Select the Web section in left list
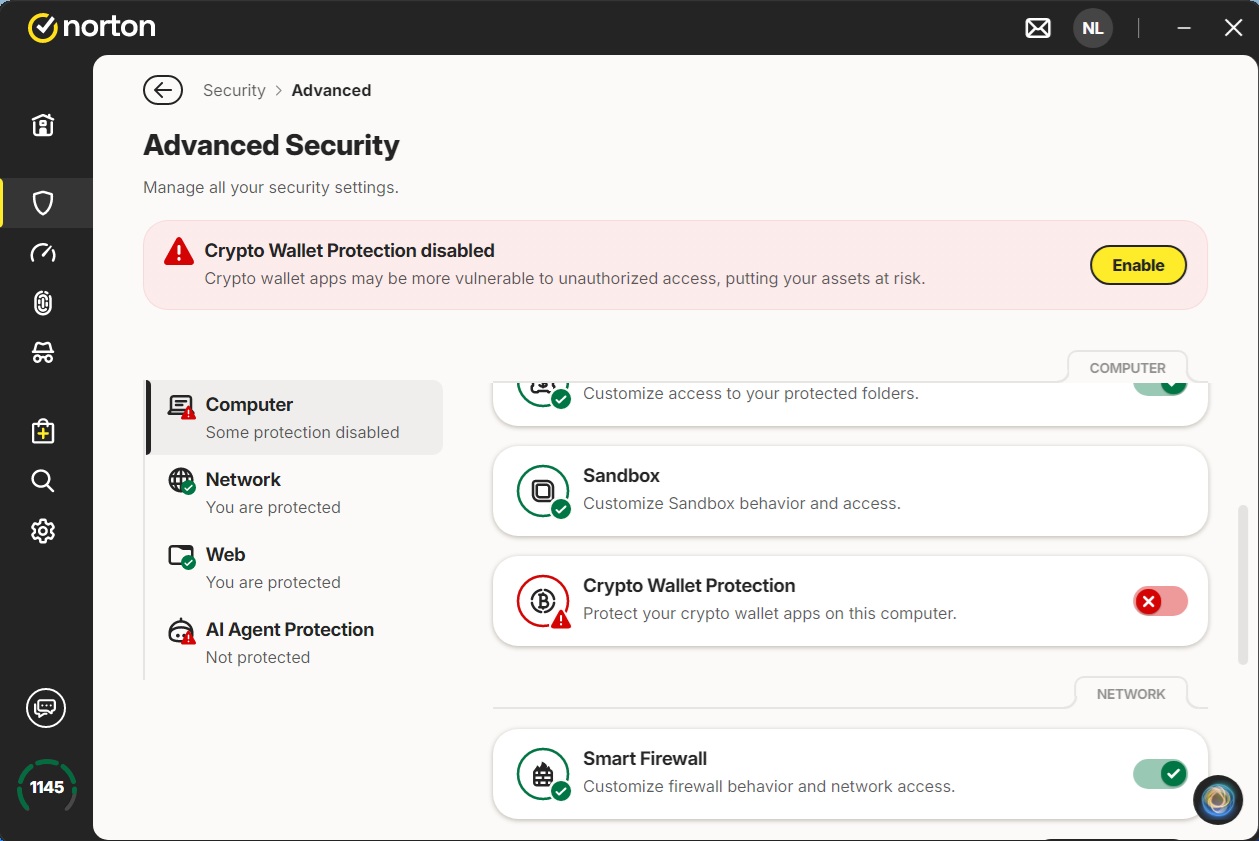 295,567
